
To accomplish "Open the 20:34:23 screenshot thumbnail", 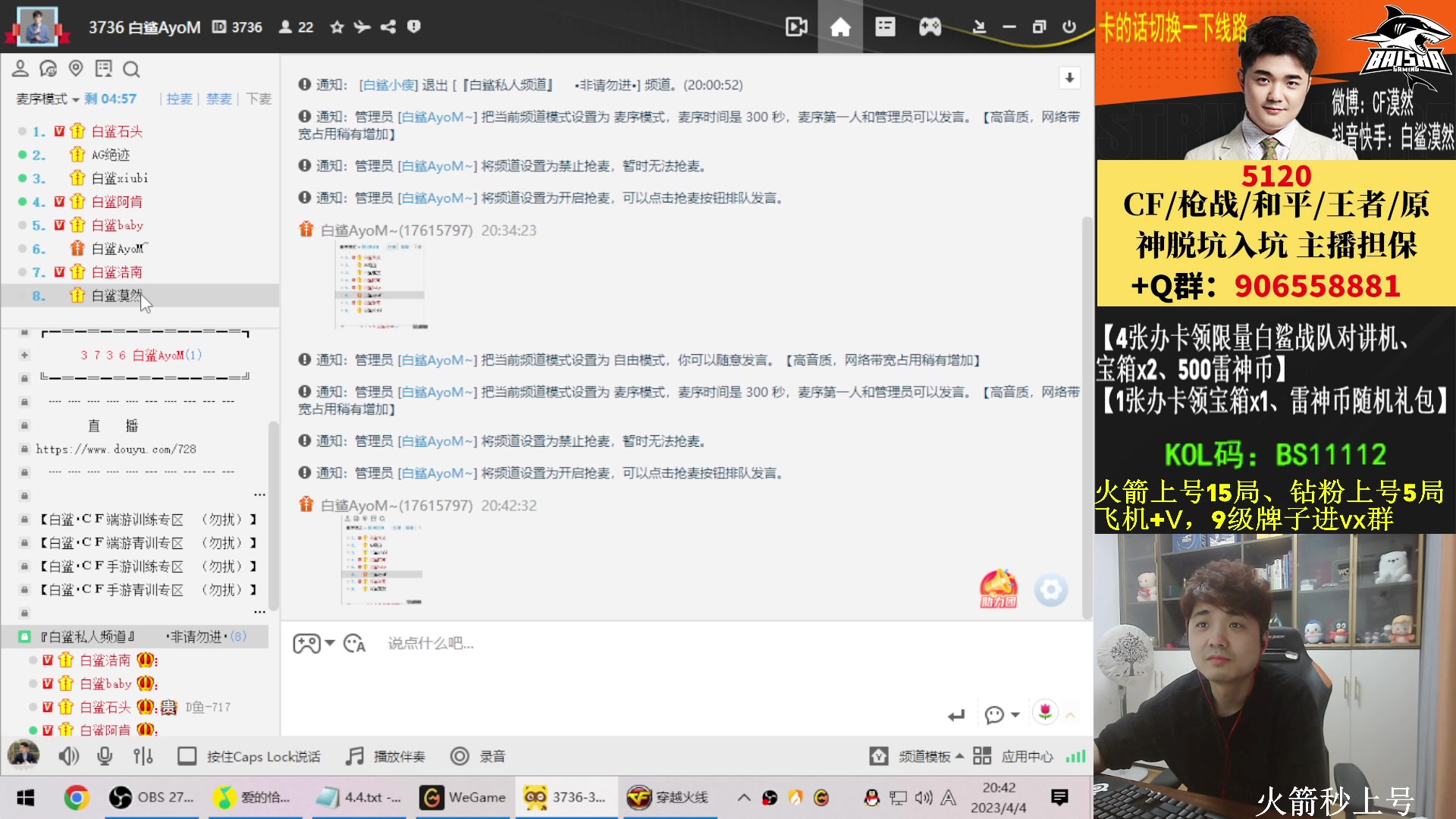I will click(381, 286).
